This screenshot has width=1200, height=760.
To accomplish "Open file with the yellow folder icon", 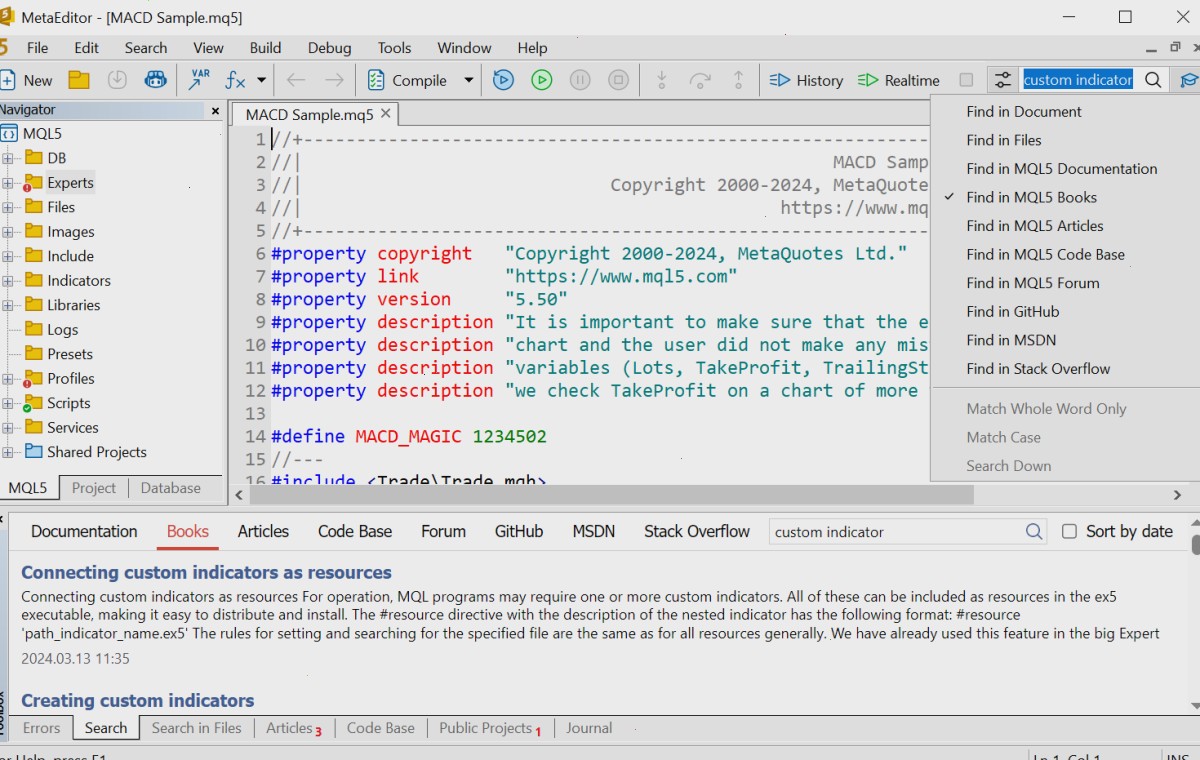I will pos(79,80).
